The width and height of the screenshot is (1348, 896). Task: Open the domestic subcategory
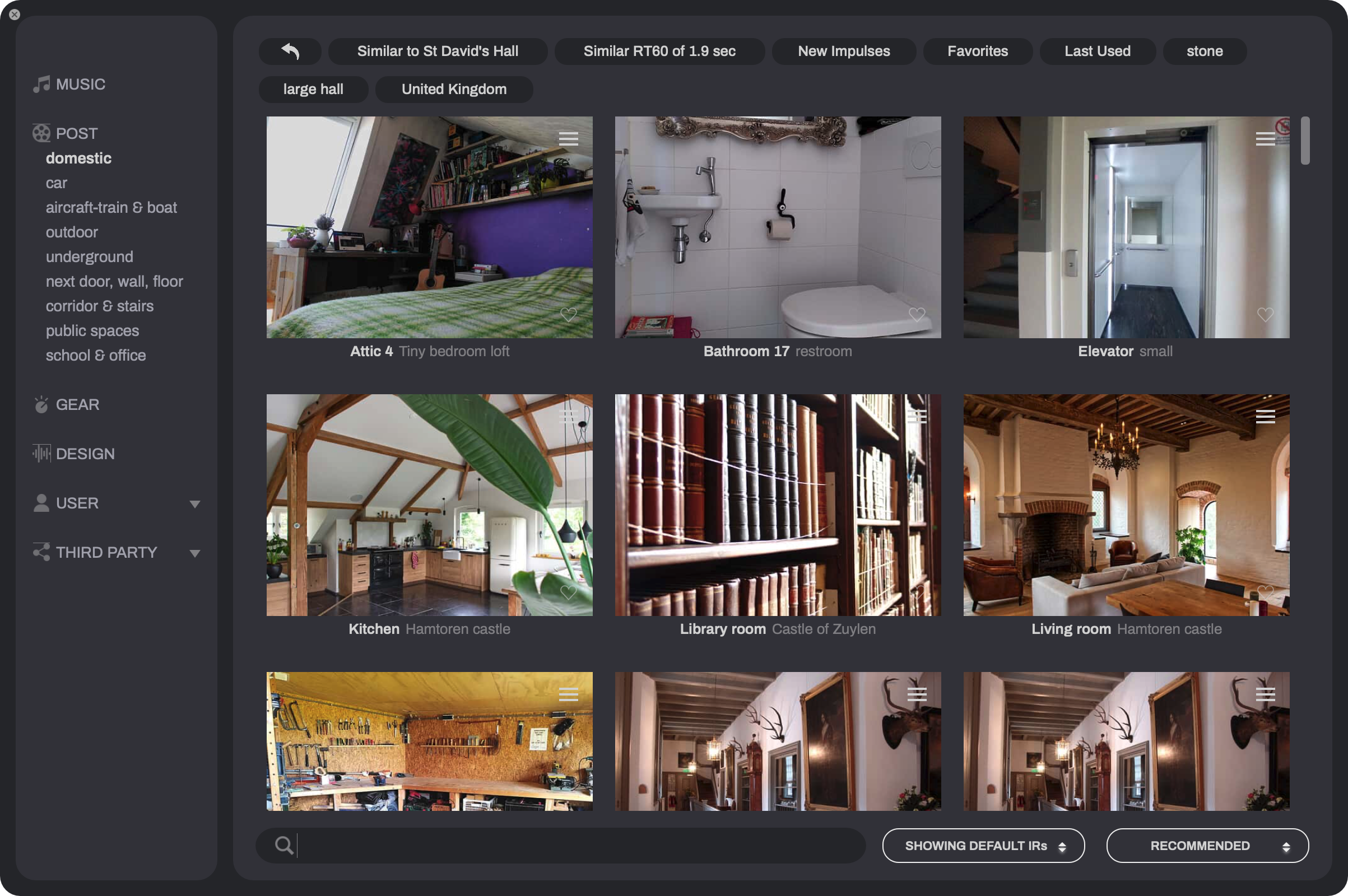pyautogui.click(x=79, y=158)
